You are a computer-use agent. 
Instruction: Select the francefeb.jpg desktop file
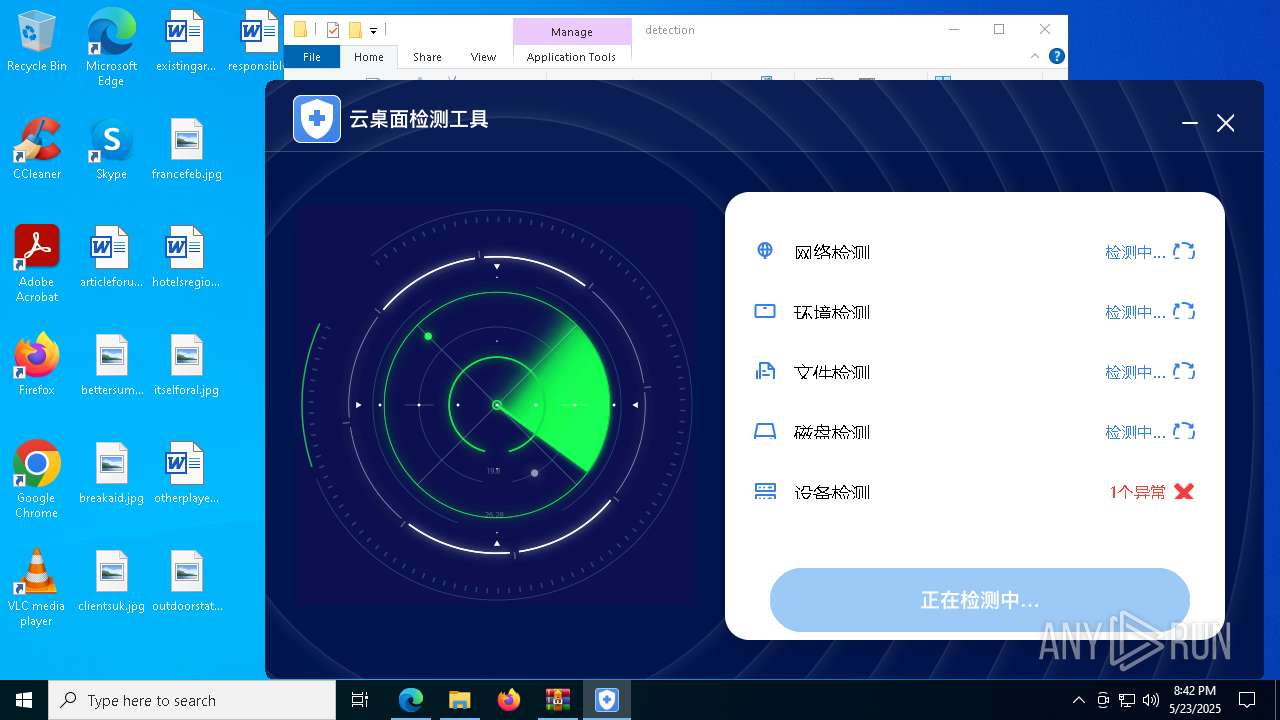(x=187, y=149)
